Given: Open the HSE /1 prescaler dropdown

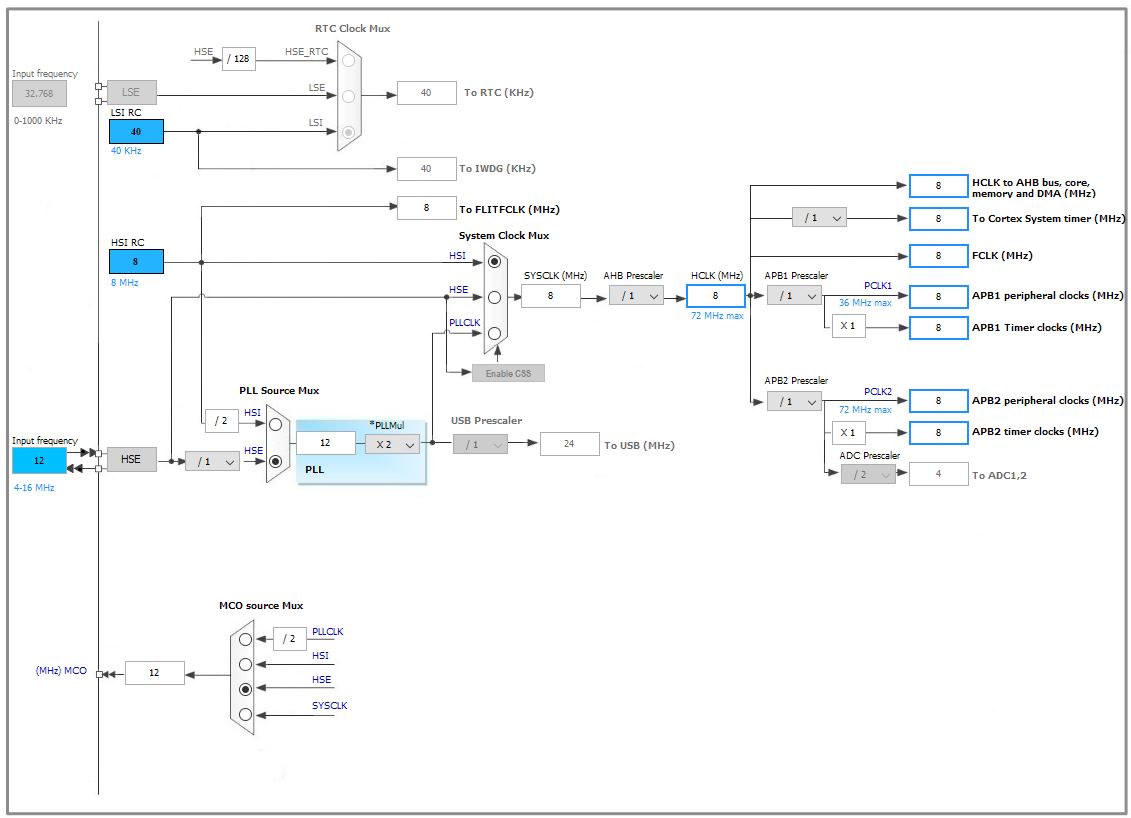Looking at the screenshot, I should 212,461.
